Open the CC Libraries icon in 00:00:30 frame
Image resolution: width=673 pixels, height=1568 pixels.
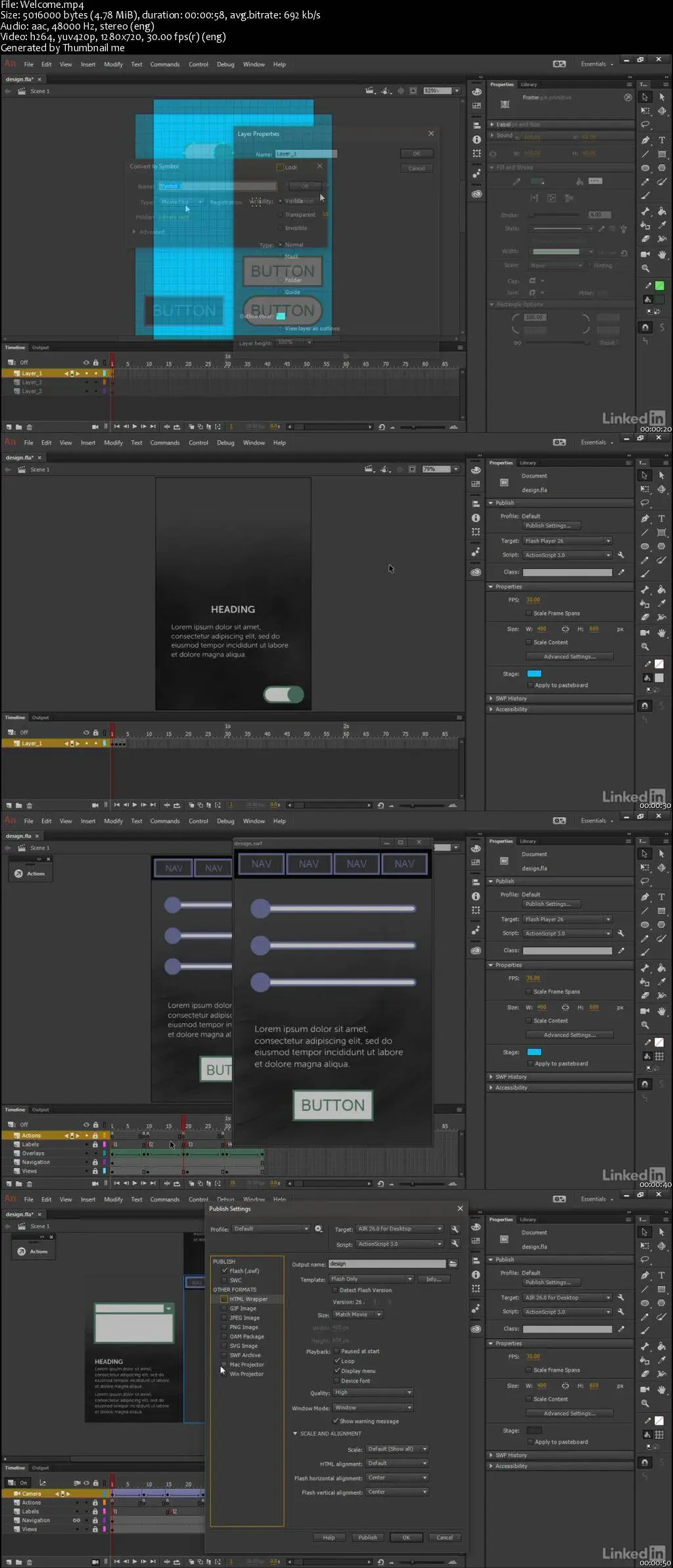point(476,572)
